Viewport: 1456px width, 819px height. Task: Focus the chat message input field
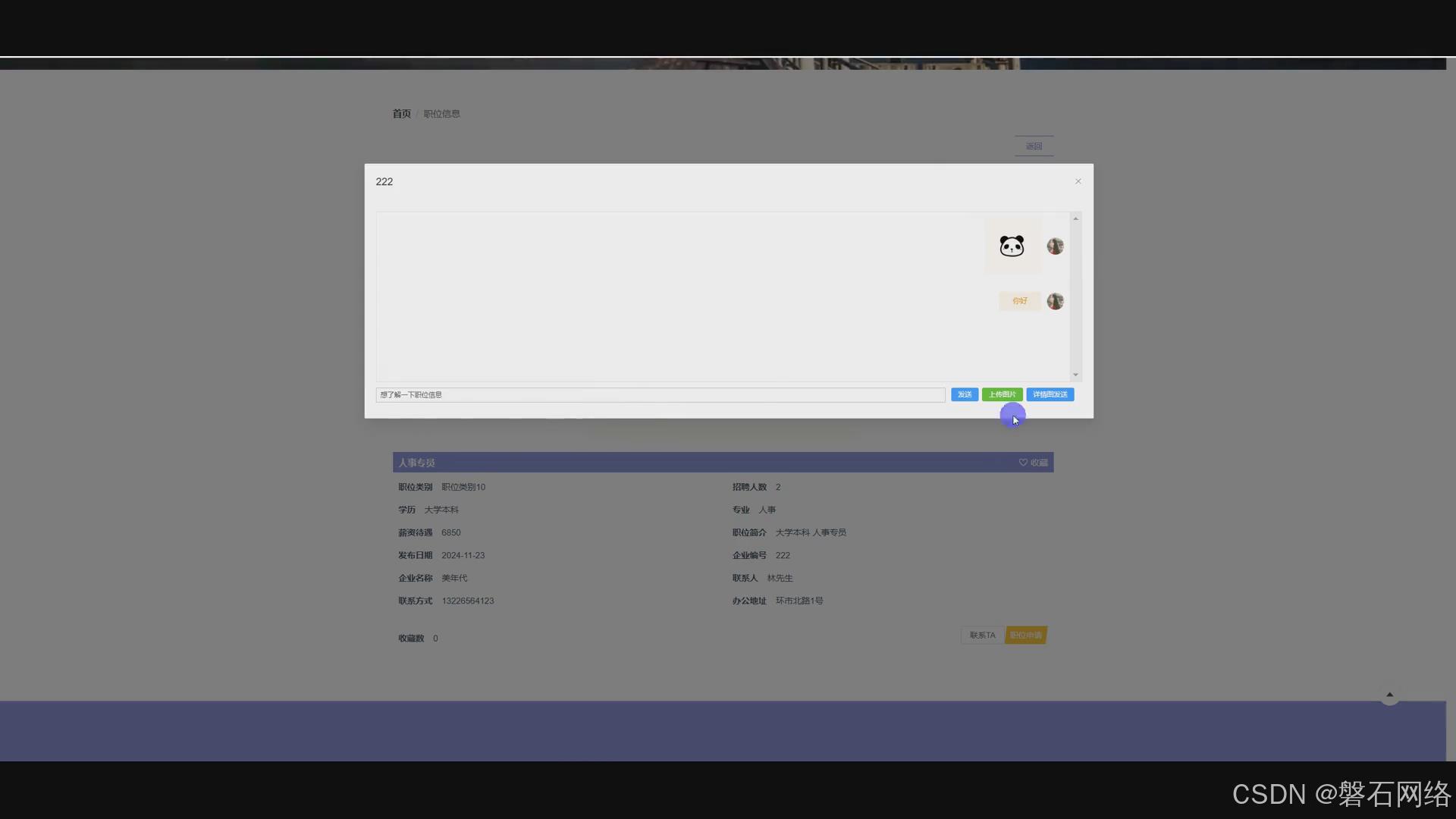pos(661,395)
